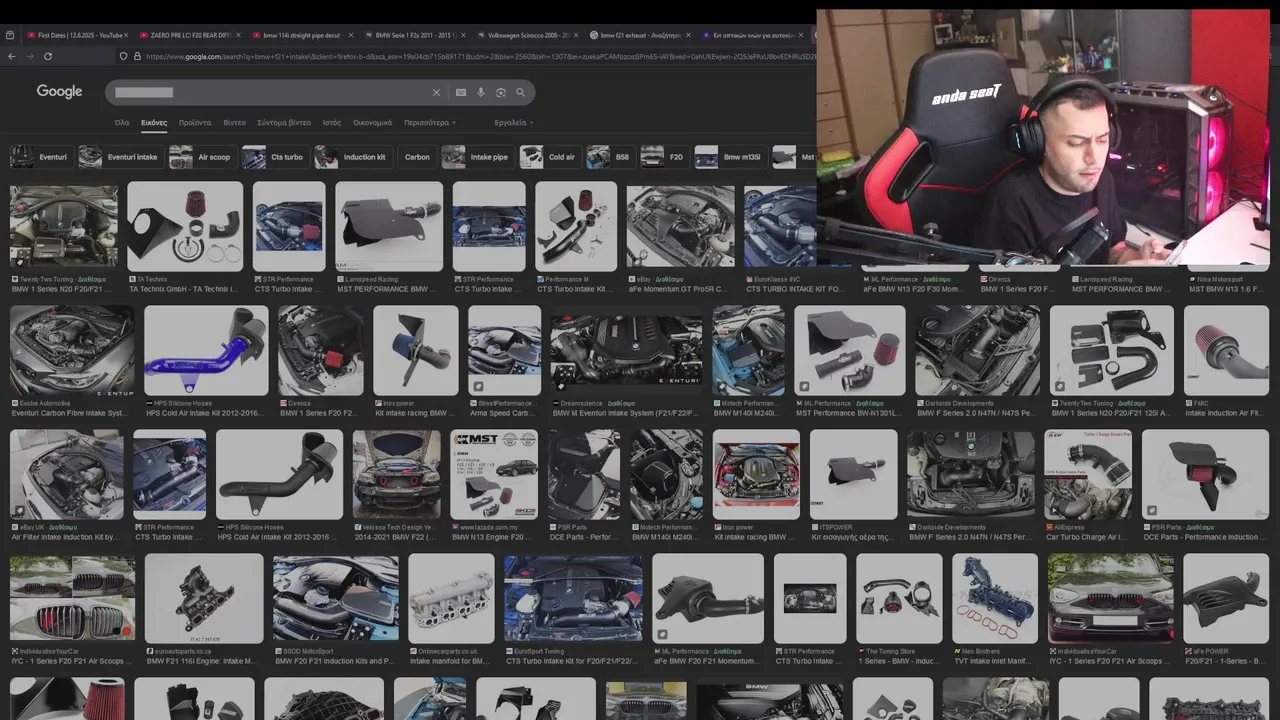Select the Cold air filter chip

550,157
